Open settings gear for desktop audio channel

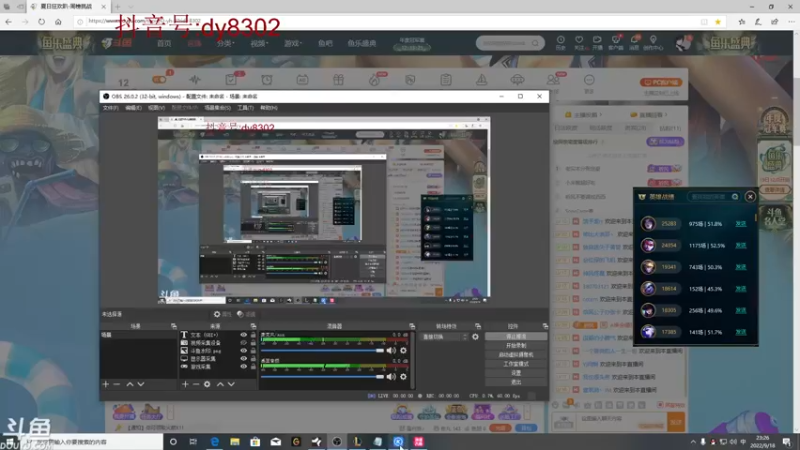[403, 377]
